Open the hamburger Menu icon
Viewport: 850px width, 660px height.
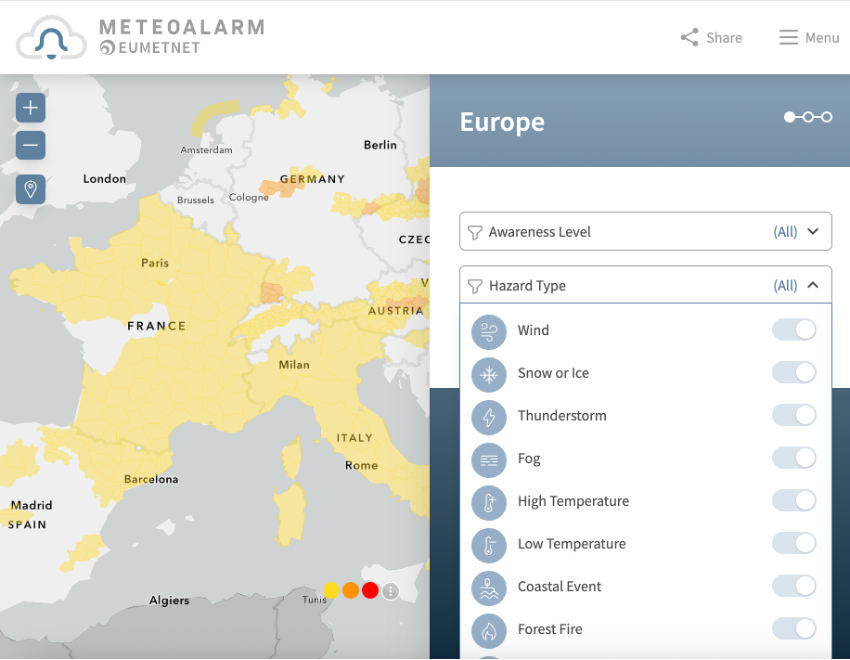pos(788,37)
